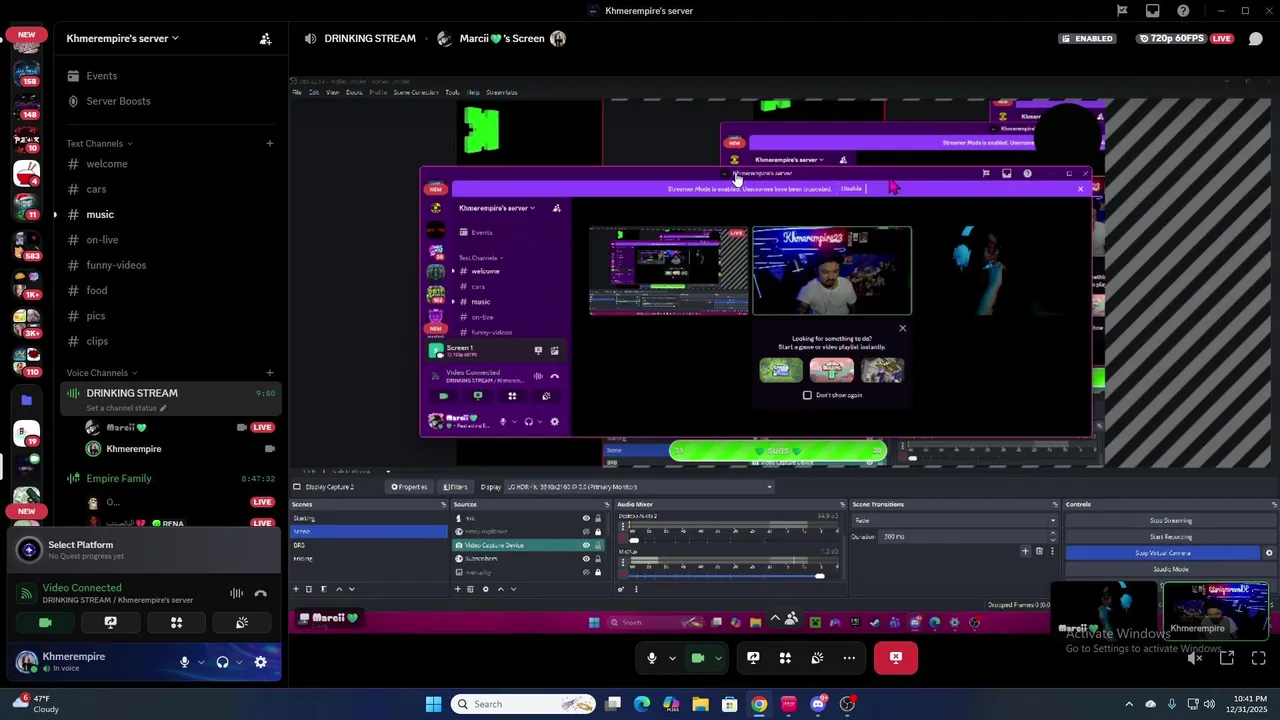Toggle deafen headphones in user panel

coord(223,662)
